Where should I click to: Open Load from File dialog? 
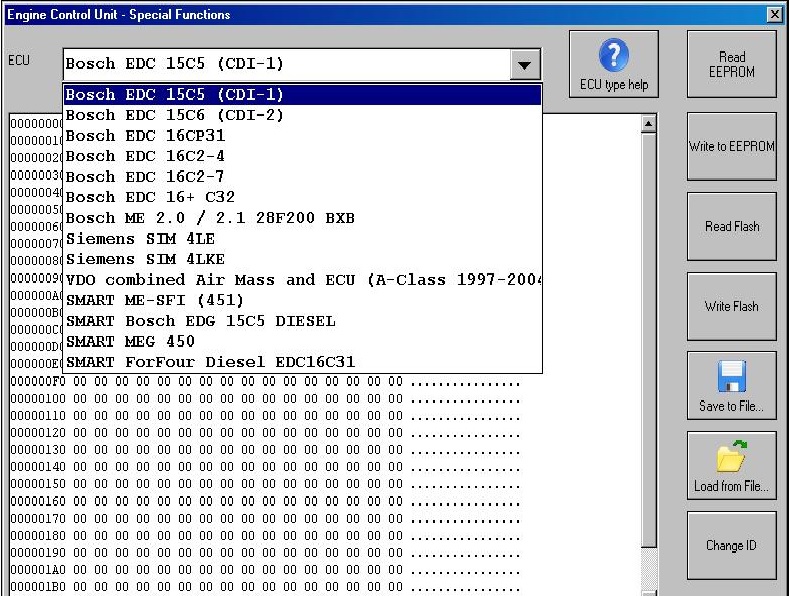click(731, 466)
